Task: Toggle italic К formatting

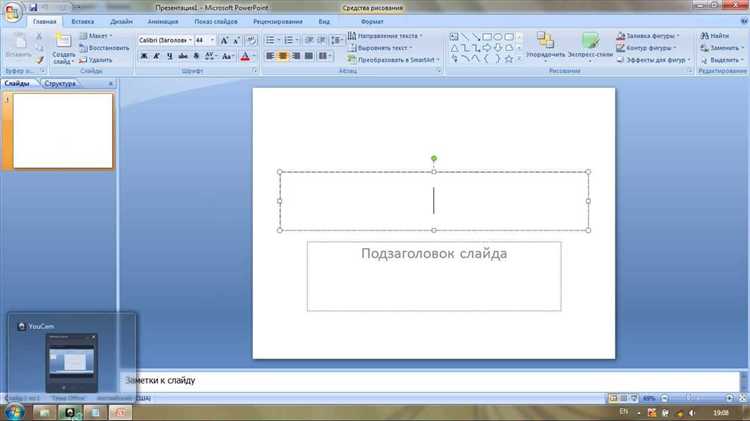Action: [x=156, y=56]
